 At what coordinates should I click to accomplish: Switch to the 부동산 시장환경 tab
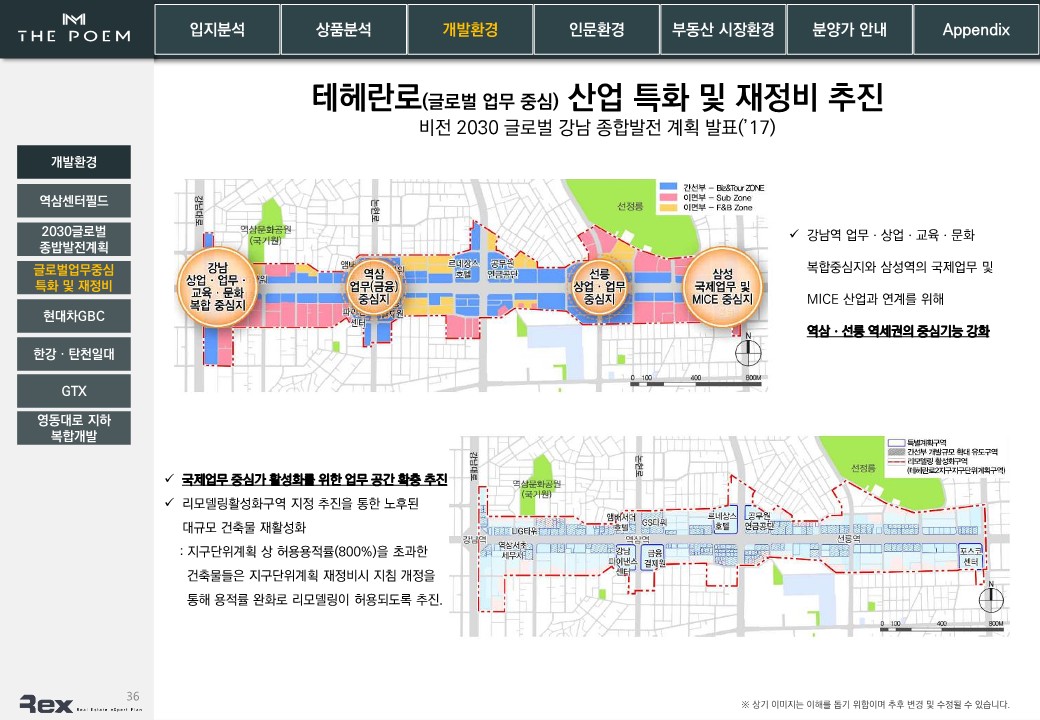pyautogui.click(x=722, y=30)
